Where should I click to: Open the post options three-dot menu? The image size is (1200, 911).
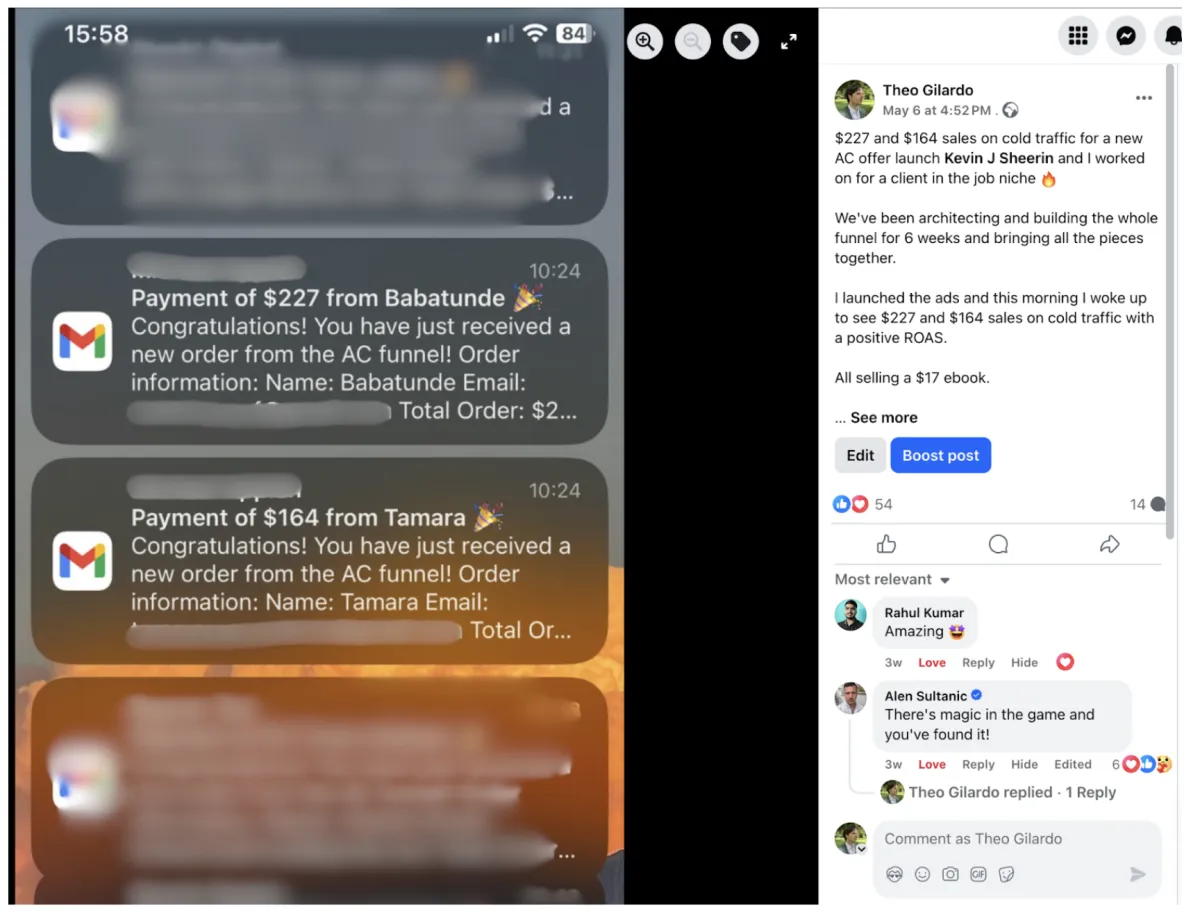[x=1144, y=98]
